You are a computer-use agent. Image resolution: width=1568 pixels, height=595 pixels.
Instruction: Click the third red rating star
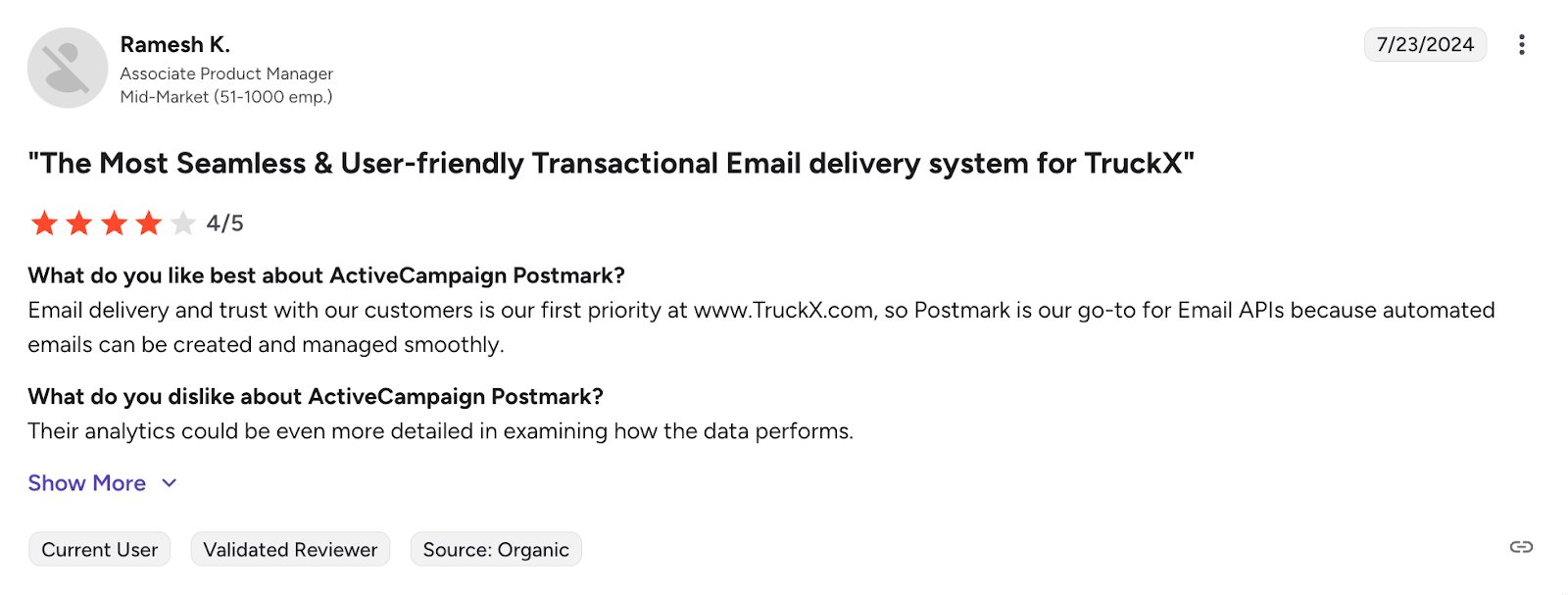click(115, 223)
